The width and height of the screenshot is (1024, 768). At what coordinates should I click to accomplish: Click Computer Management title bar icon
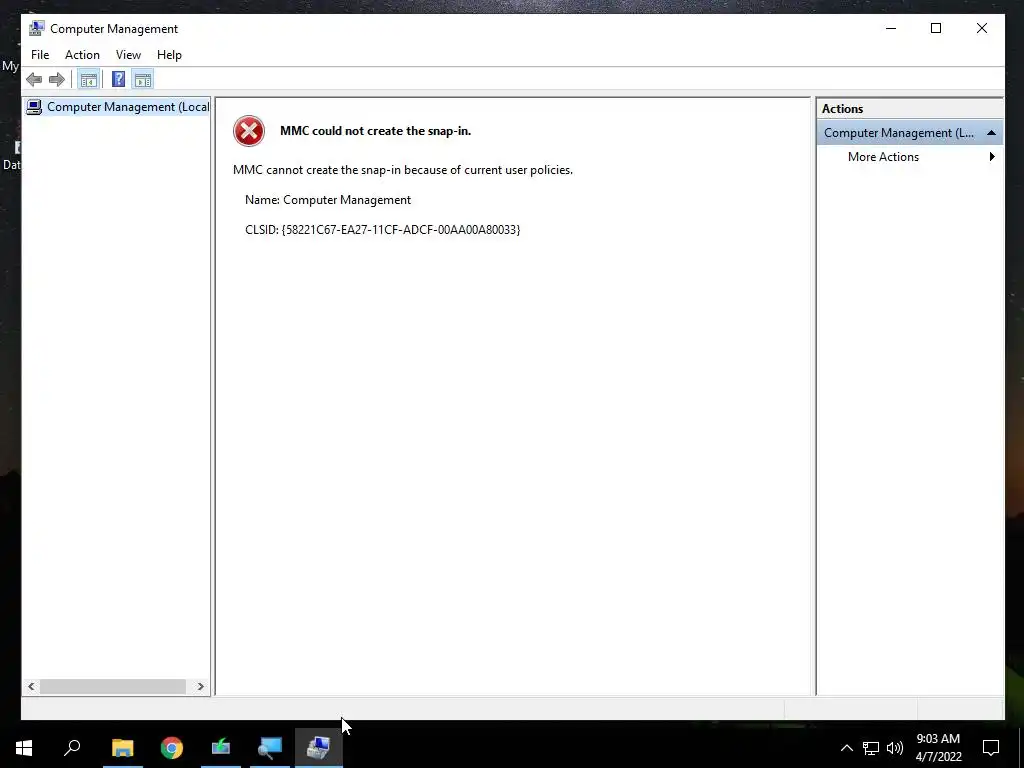tap(37, 29)
